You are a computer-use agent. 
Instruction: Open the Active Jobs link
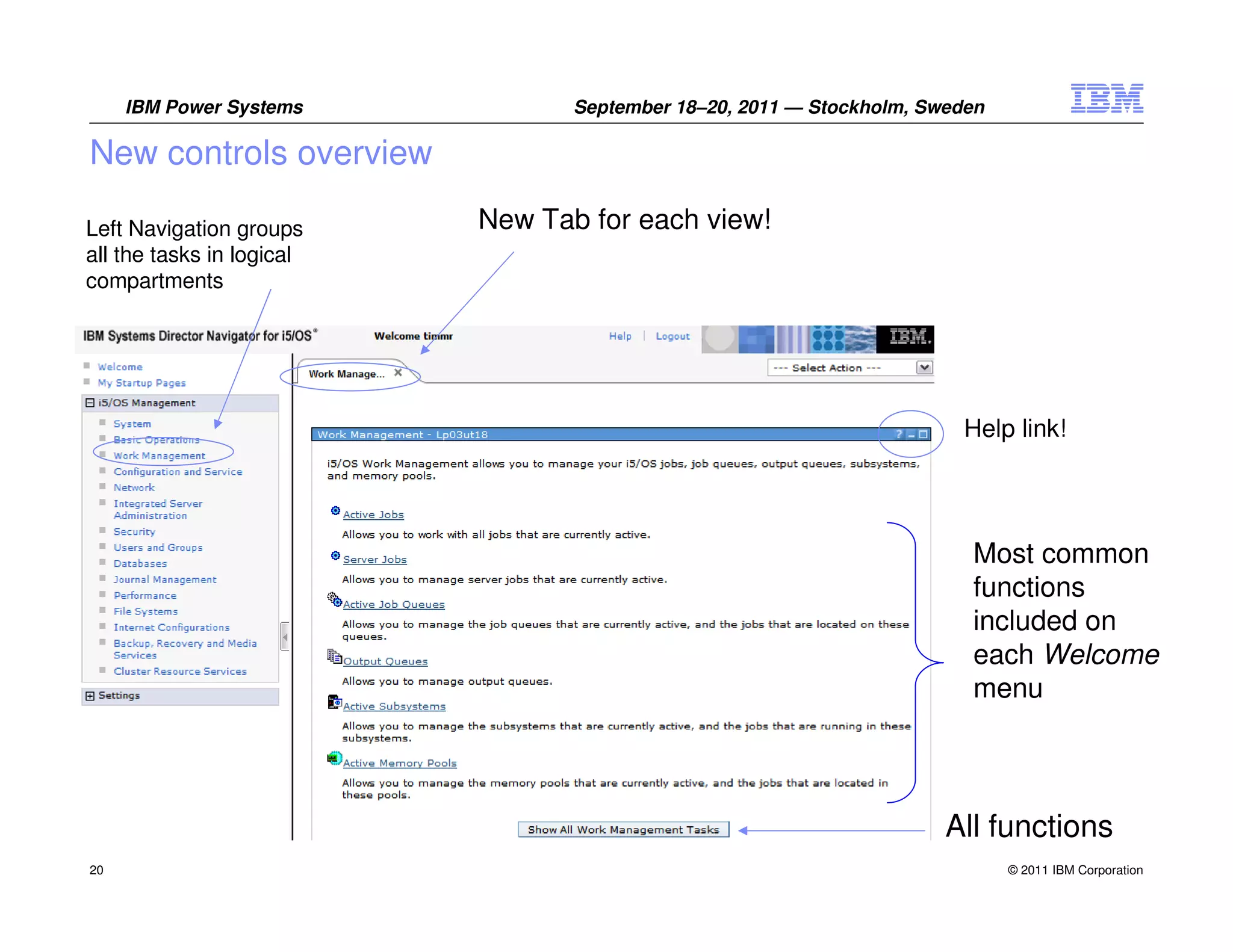[373, 515]
